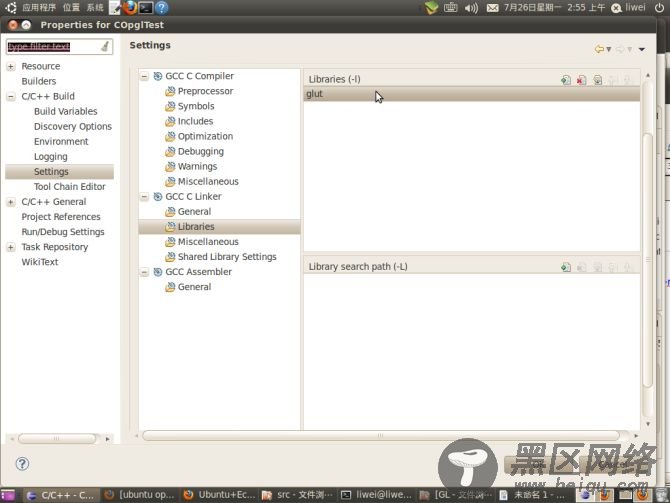Image resolution: width=670 pixels, height=503 pixels.
Task: Open the text editor launcher in top panel
Action: click(115, 7)
